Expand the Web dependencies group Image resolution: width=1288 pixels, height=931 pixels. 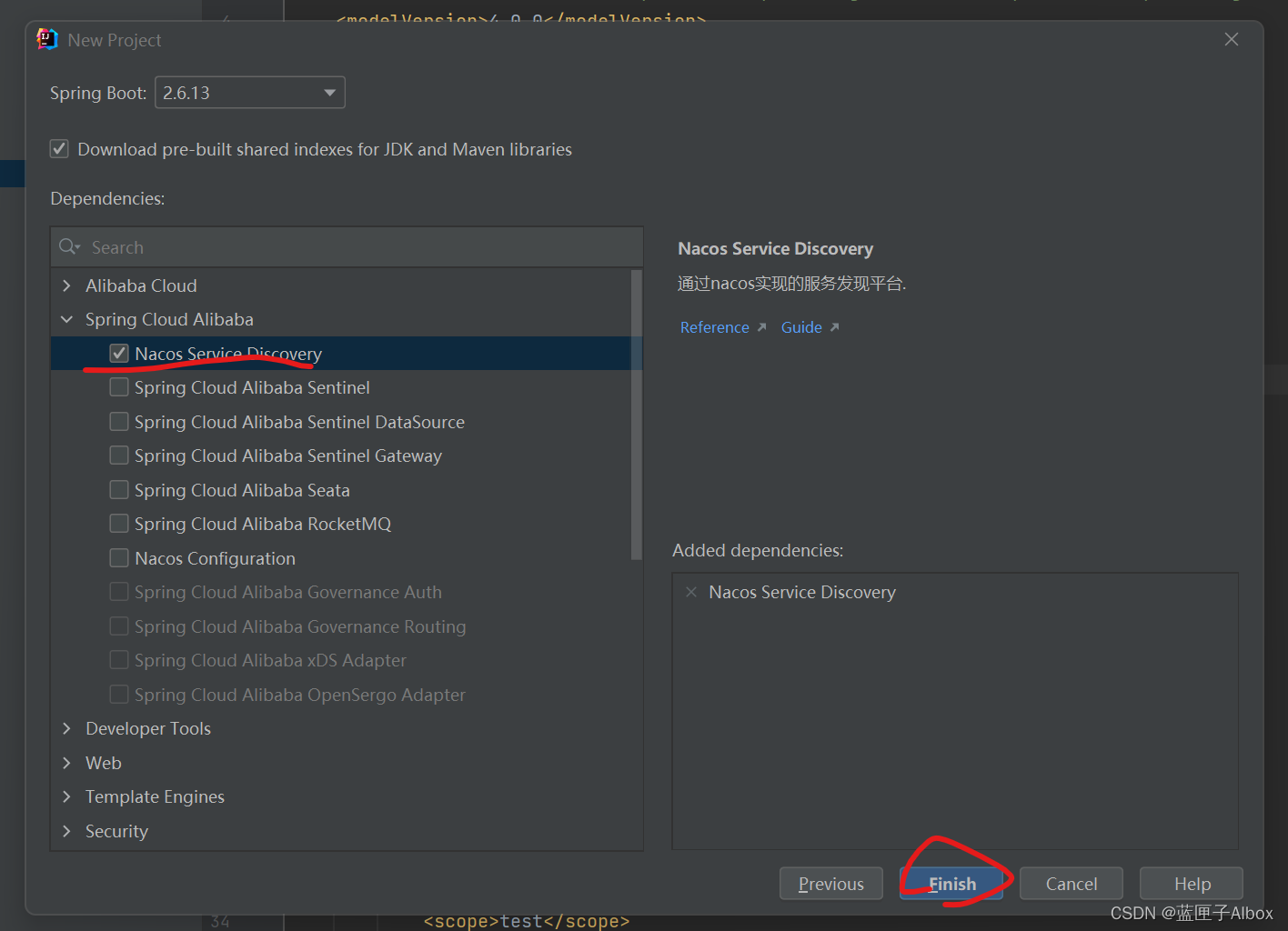click(66, 763)
